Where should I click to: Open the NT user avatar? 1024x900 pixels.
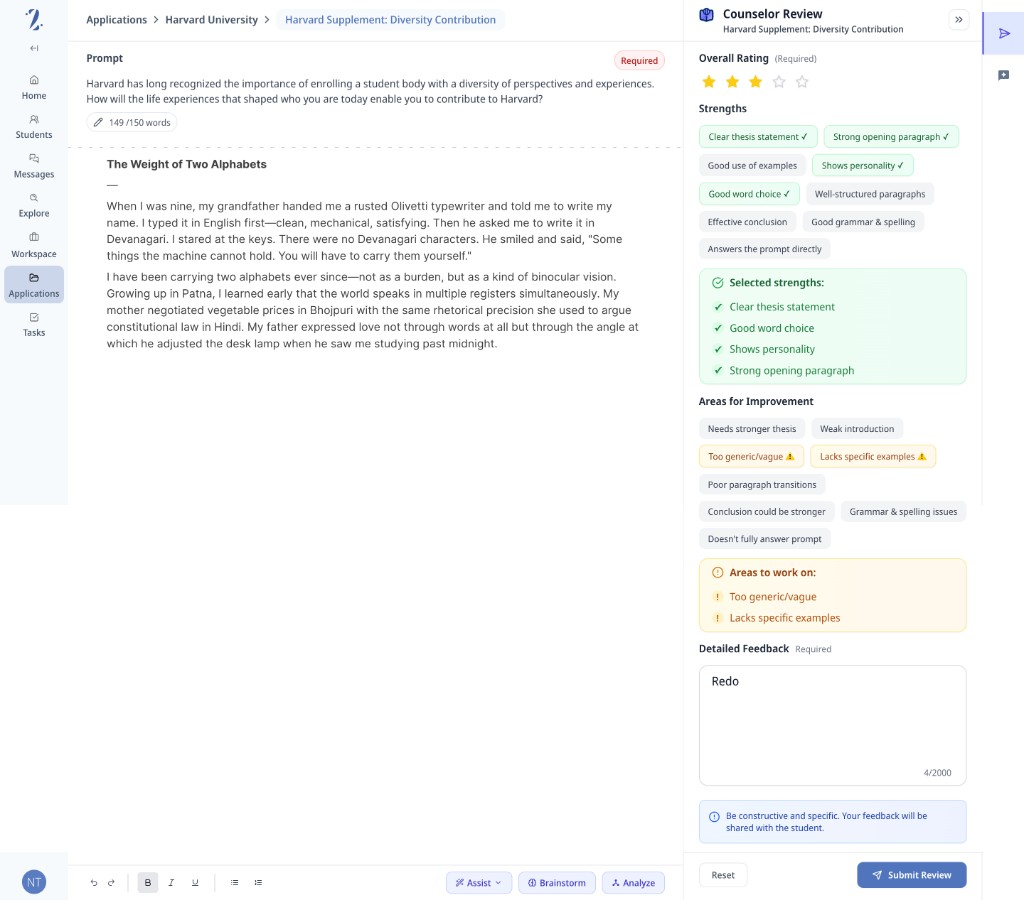click(34, 882)
